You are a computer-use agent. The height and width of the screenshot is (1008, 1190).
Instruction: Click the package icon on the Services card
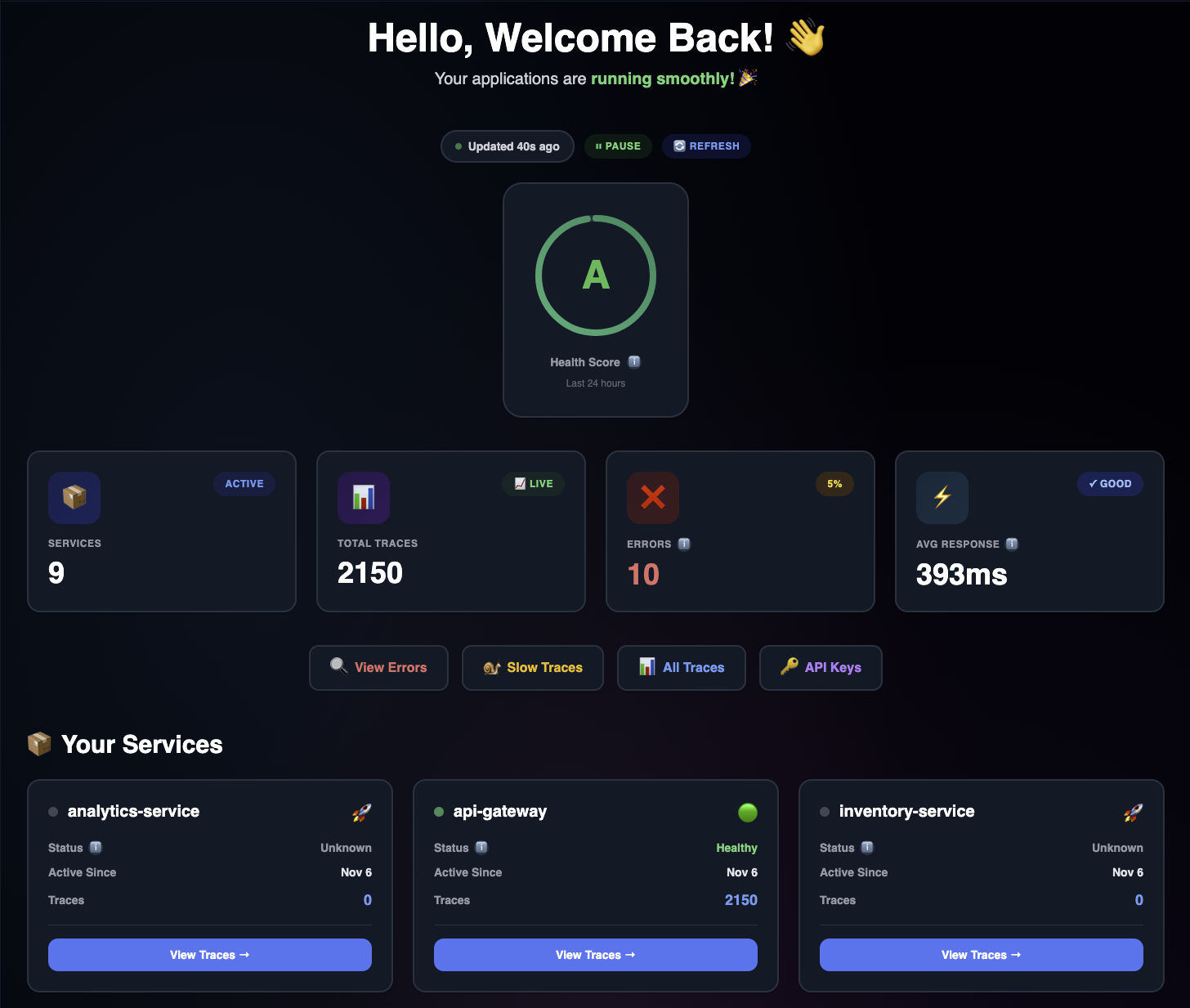74,497
